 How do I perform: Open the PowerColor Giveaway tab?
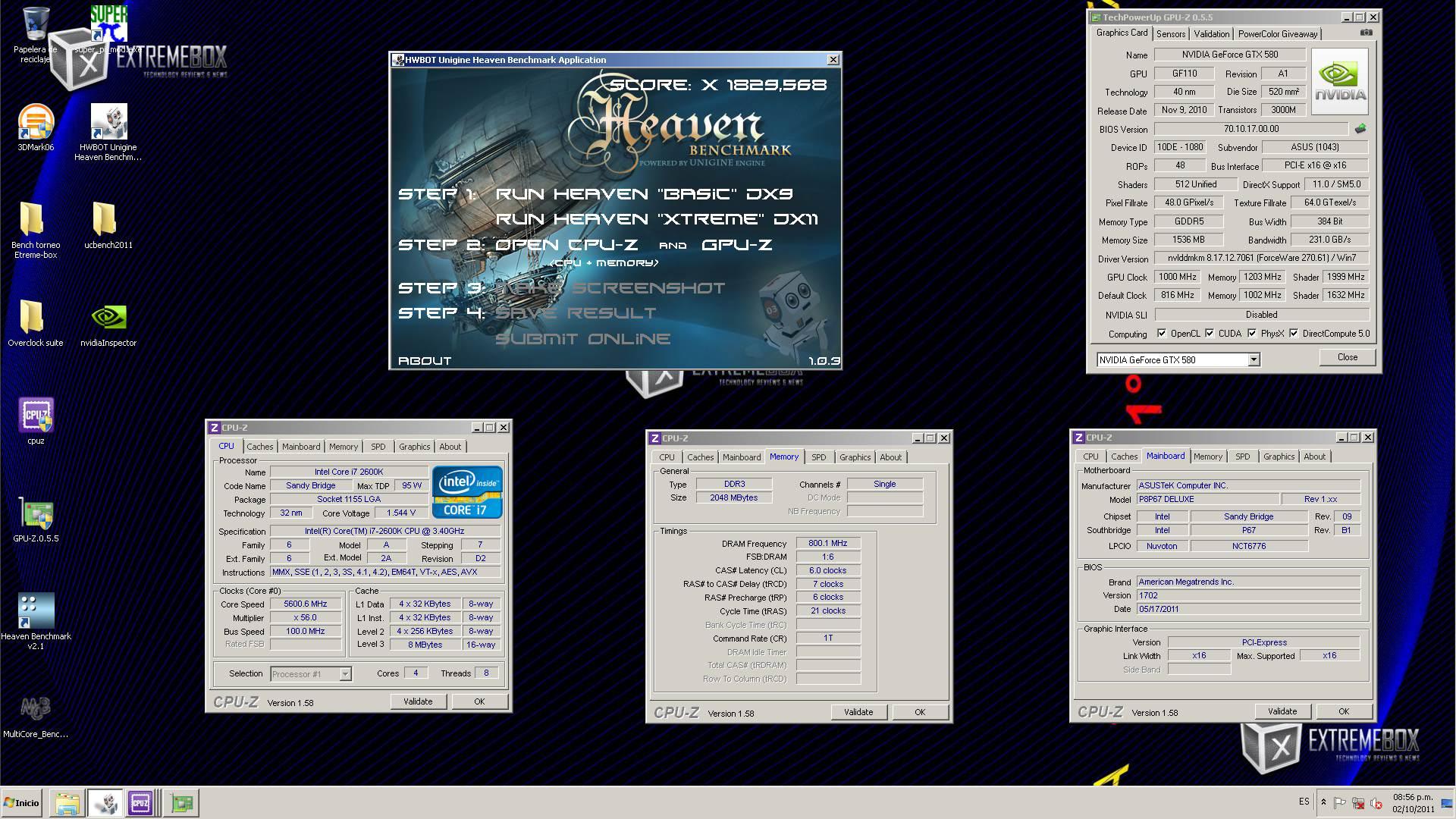pos(1278,34)
